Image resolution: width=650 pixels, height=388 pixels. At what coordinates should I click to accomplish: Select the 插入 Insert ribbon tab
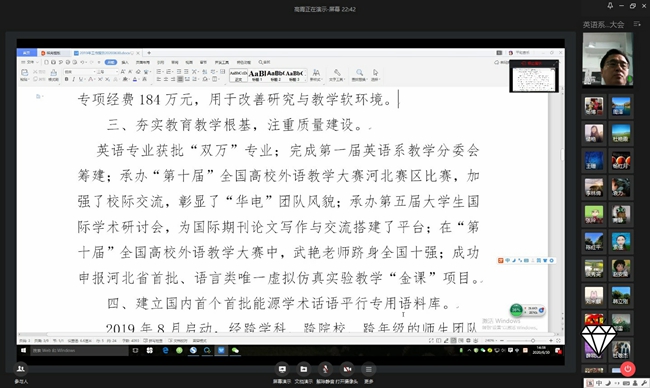click(x=125, y=62)
